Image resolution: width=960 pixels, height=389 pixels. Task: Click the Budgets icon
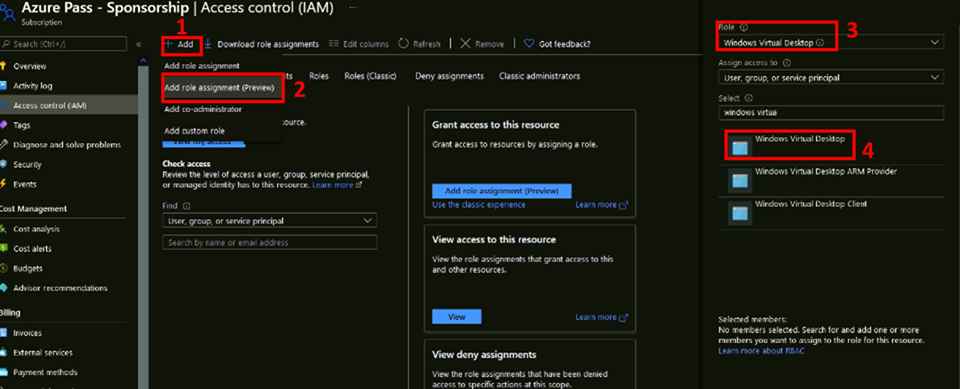(x=3, y=268)
